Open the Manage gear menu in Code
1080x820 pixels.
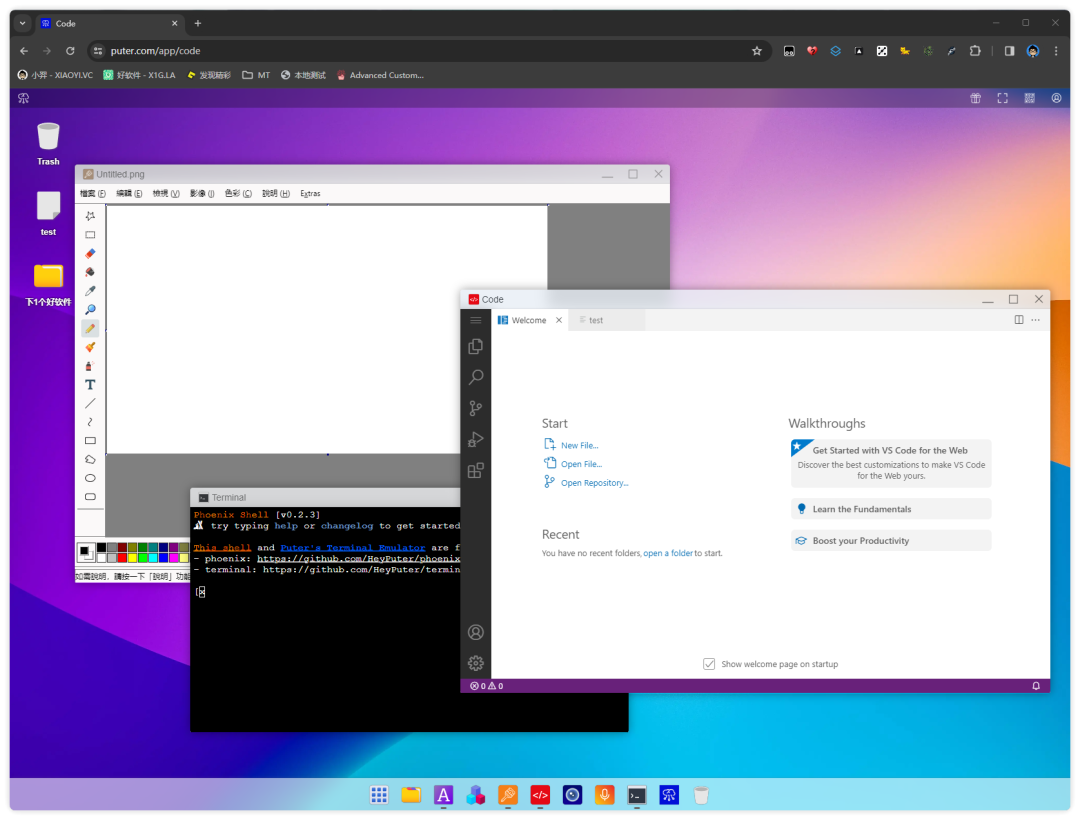click(476, 663)
